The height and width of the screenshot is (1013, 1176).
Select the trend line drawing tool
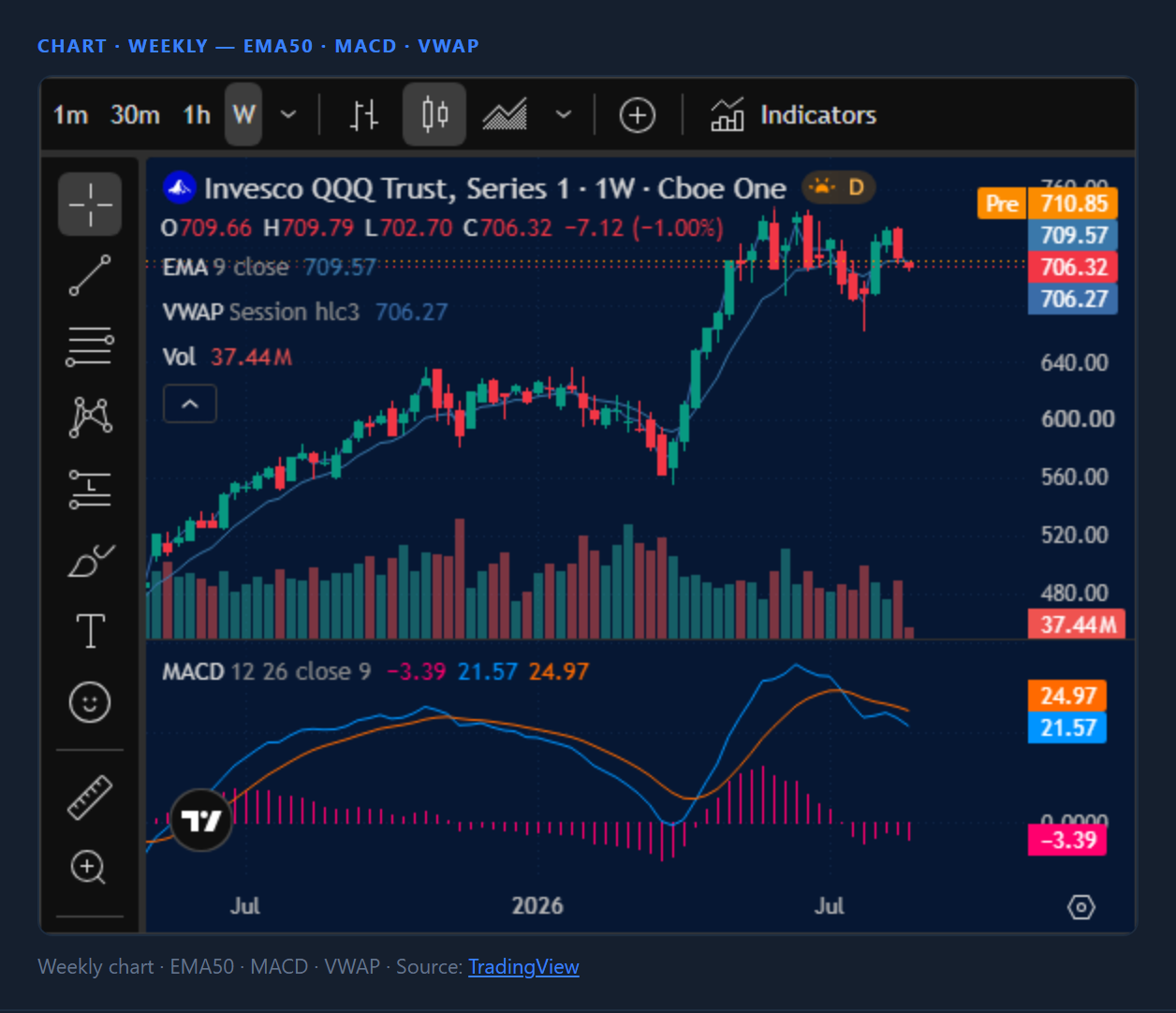coord(90,275)
